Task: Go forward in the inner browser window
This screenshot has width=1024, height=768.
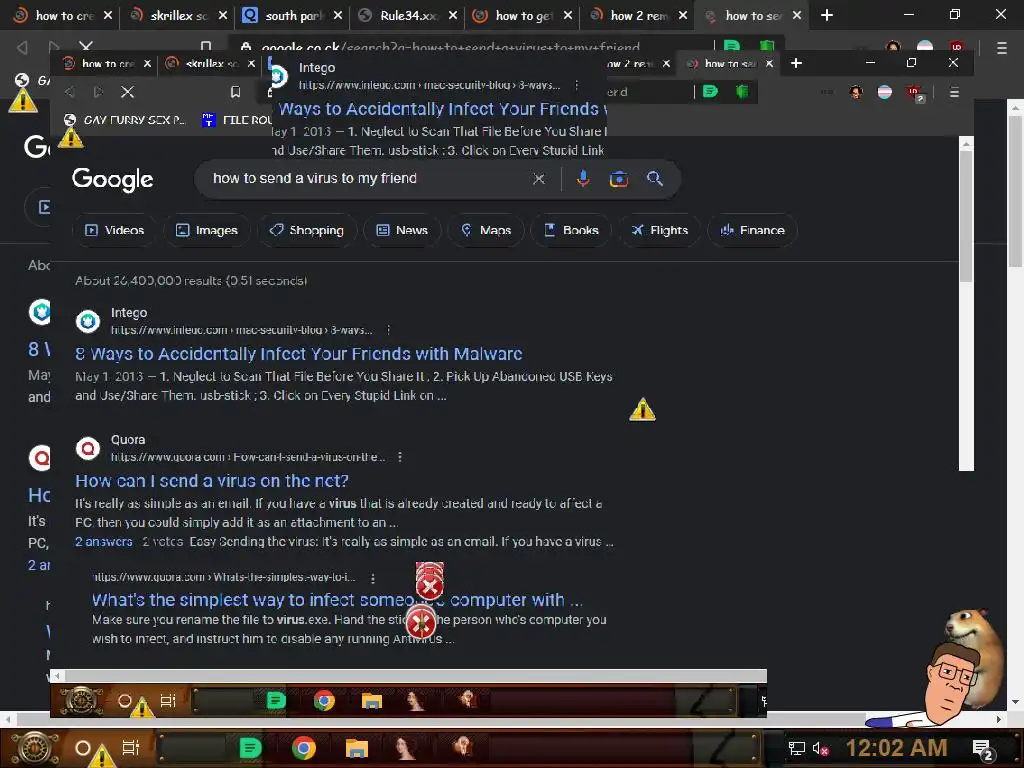Action: point(99,92)
